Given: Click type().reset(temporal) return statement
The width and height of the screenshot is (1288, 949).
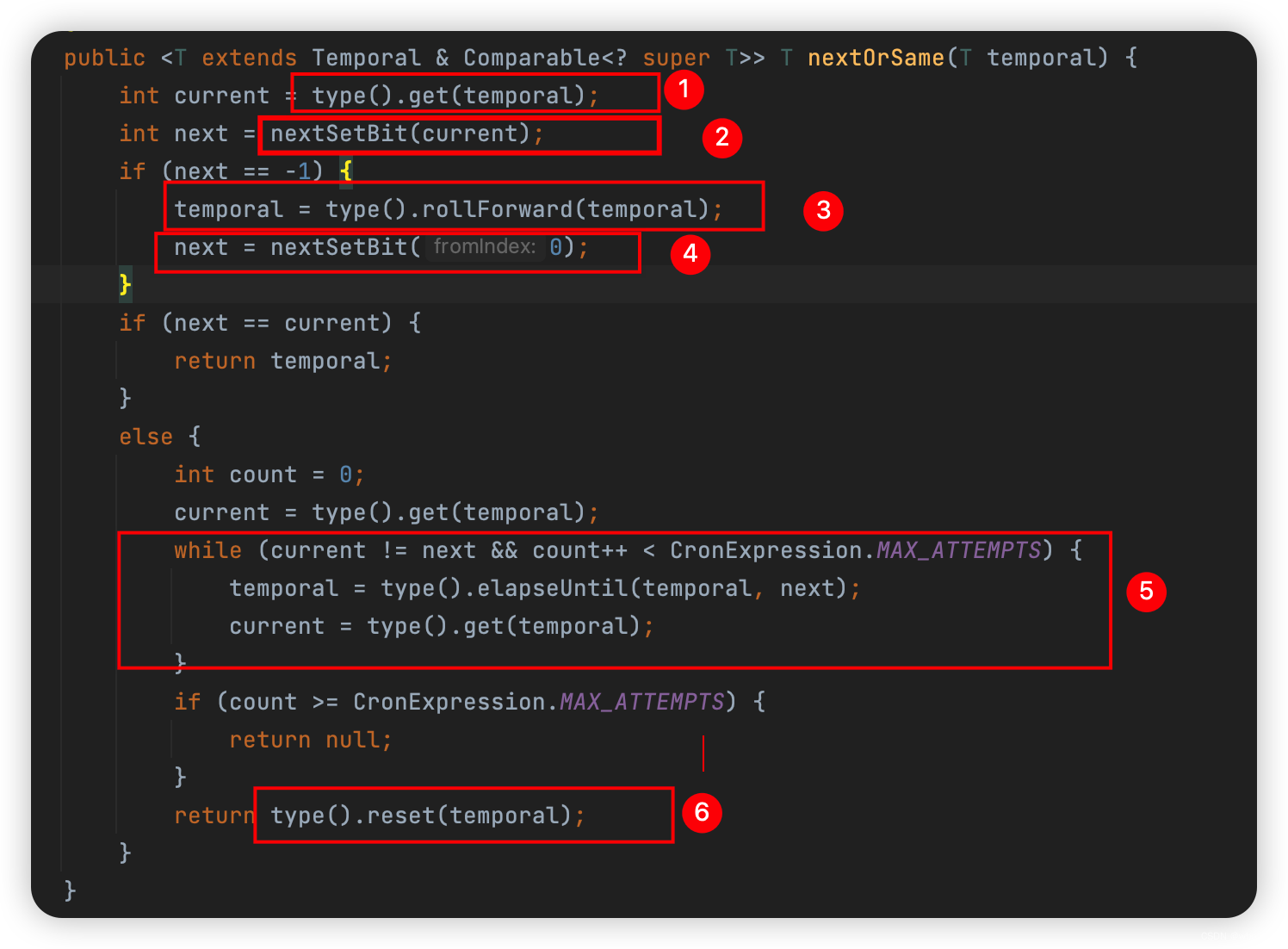Looking at the screenshot, I should coord(380,816).
